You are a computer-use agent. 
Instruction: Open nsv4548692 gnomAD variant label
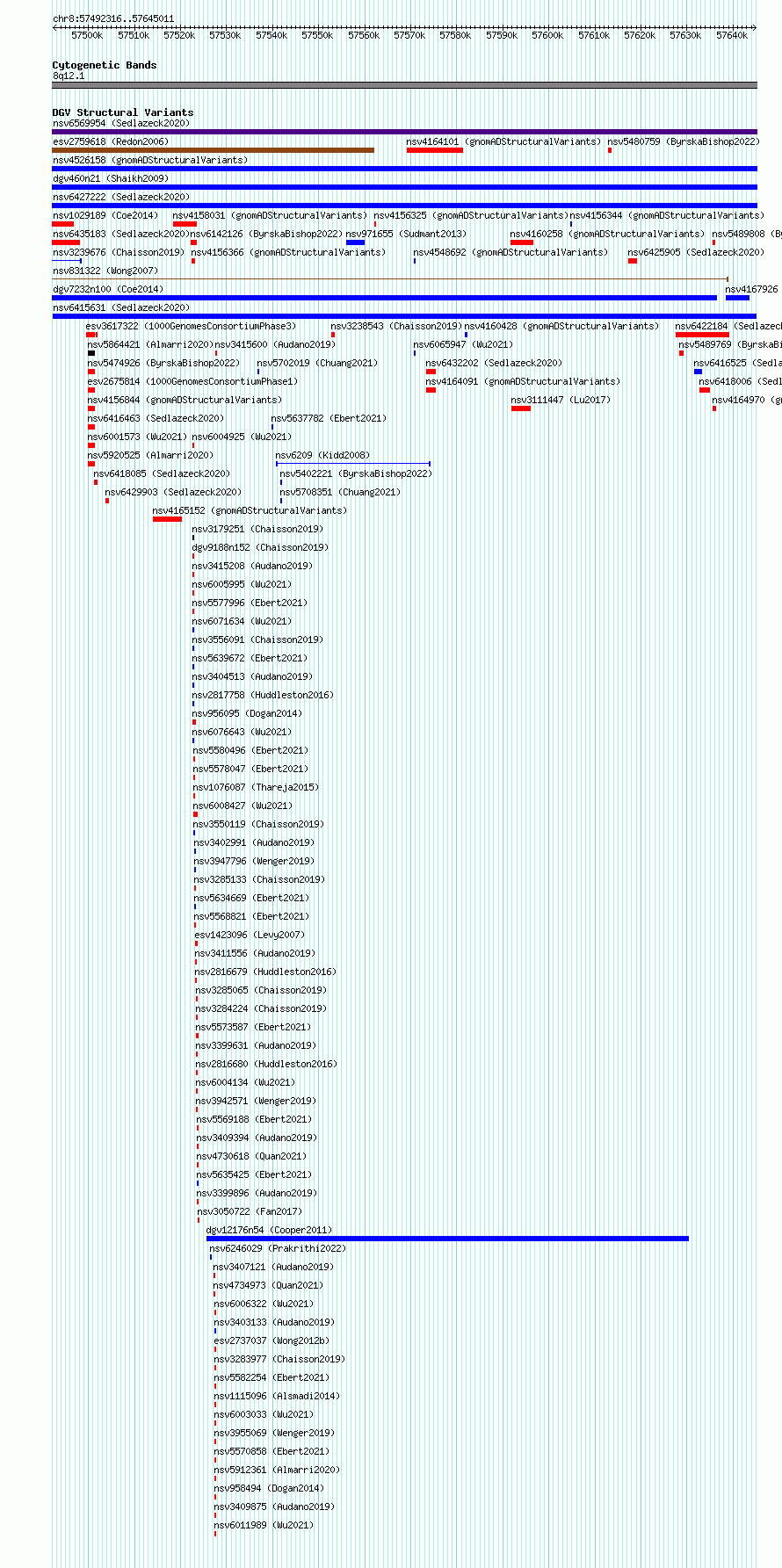click(x=510, y=252)
